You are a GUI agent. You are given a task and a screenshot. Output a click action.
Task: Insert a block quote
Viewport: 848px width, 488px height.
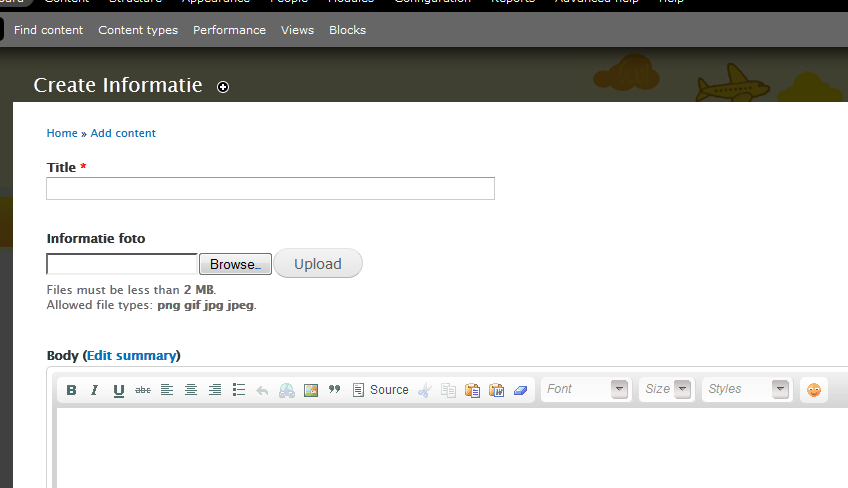point(334,390)
